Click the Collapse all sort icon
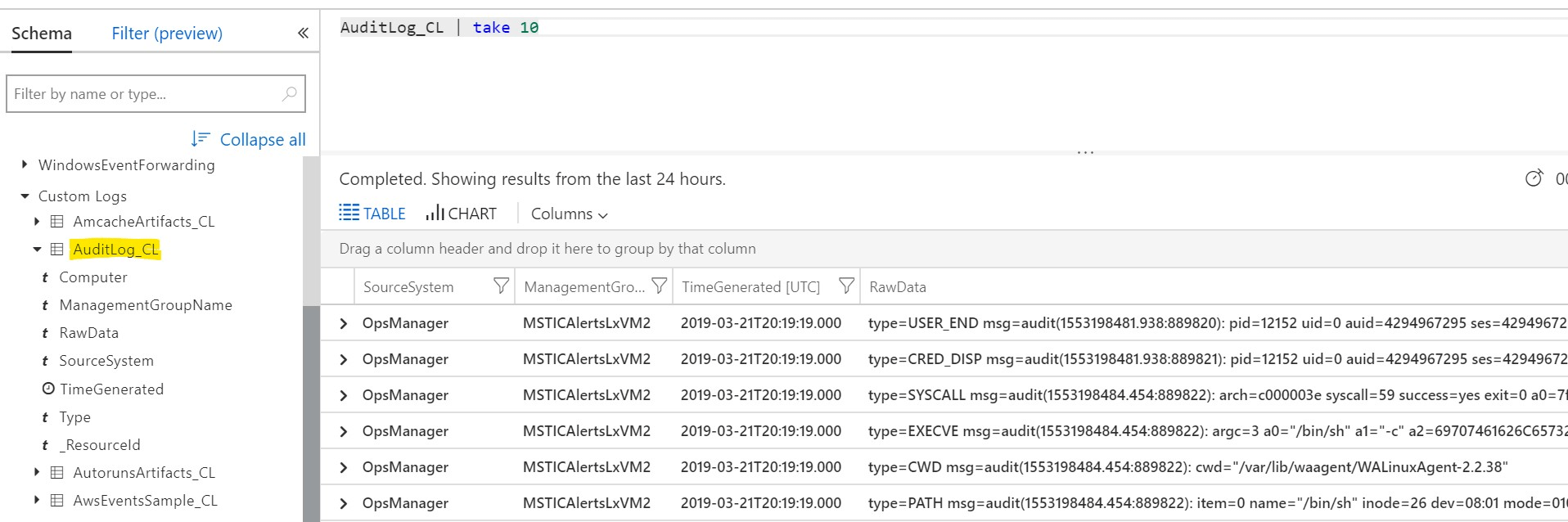 (x=201, y=139)
